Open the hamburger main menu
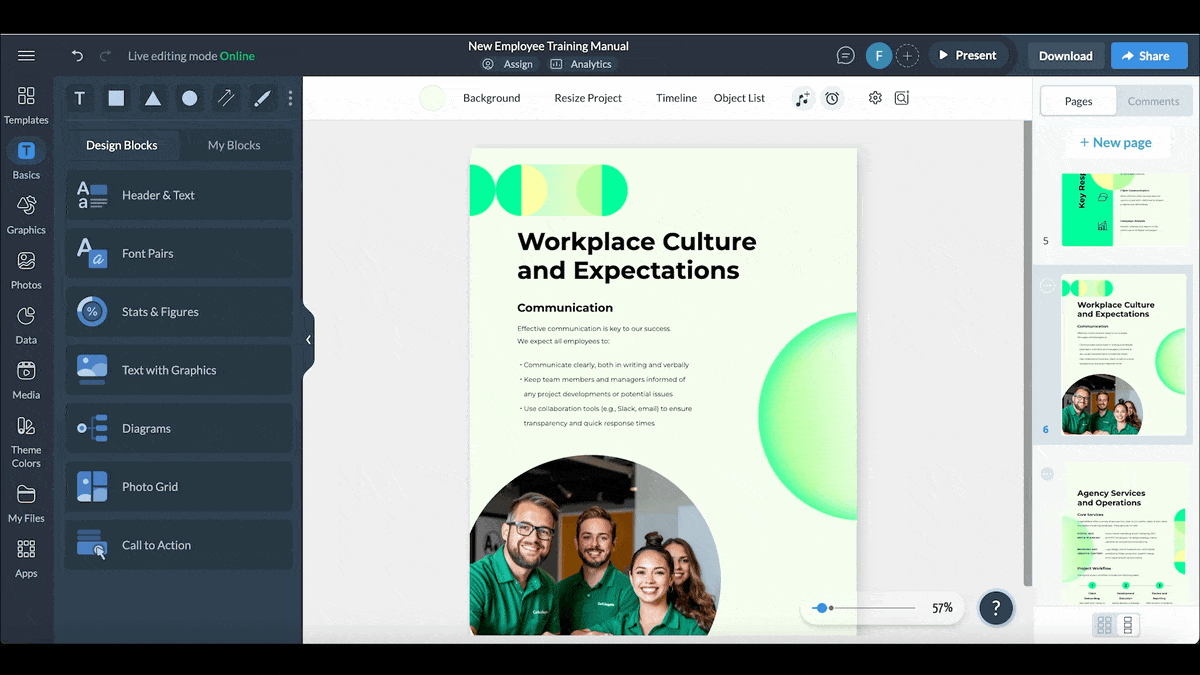1200x675 pixels. (26, 56)
